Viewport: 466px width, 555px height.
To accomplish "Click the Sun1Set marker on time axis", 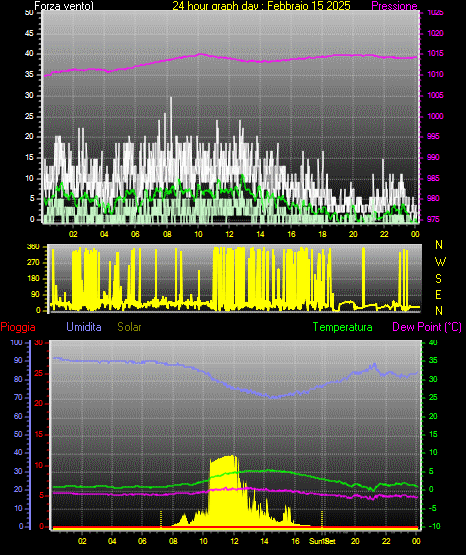I will coord(322,541).
